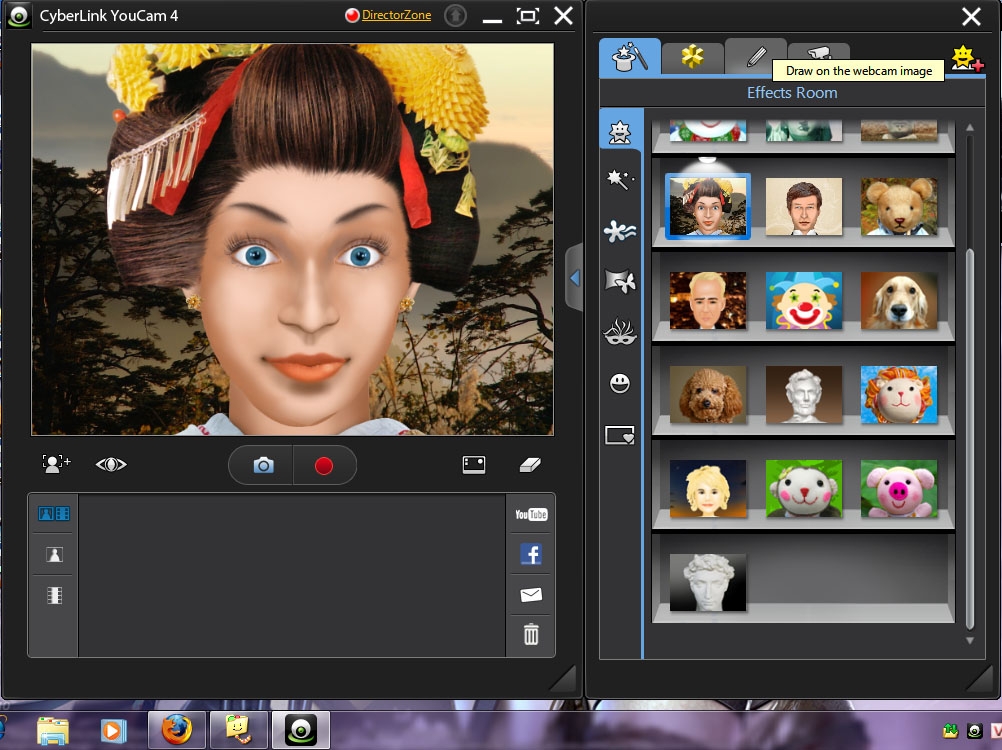The height and width of the screenshot is (750, 1002).
Task: Launch Firefox from the taskbar
Action: 176,730
